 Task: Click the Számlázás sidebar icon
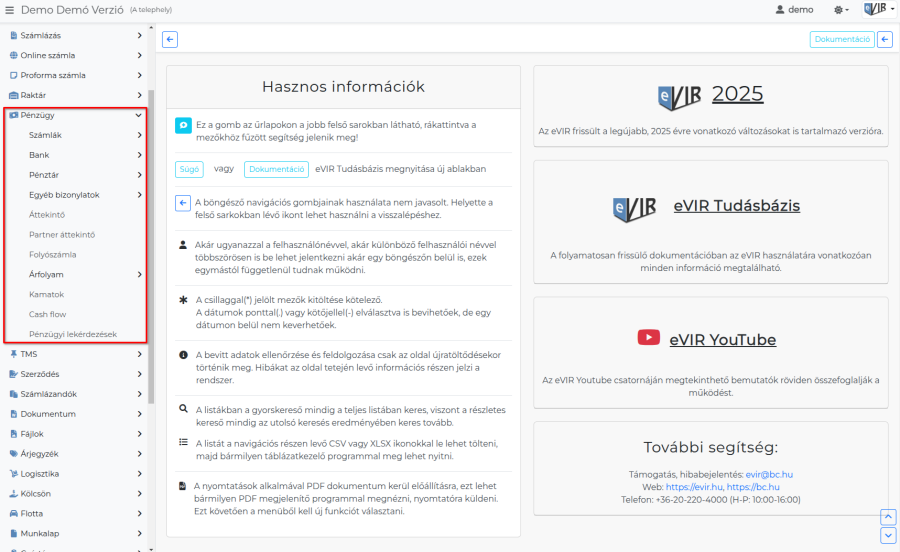pos(13,36)
